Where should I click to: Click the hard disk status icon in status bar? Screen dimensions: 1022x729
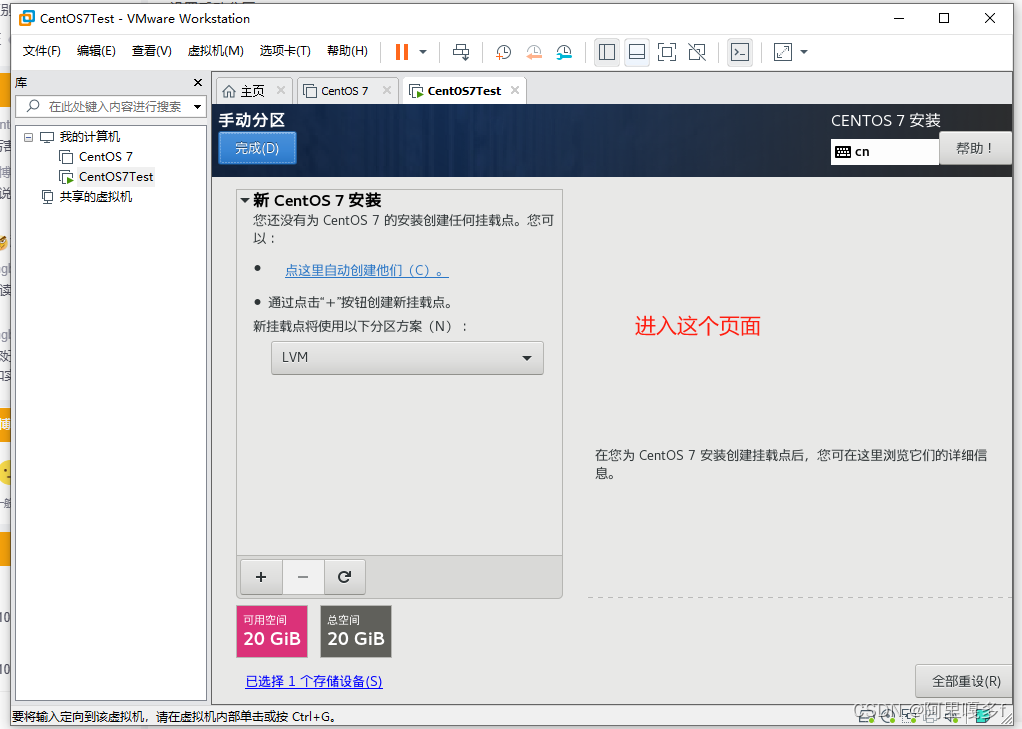[866, 717]
